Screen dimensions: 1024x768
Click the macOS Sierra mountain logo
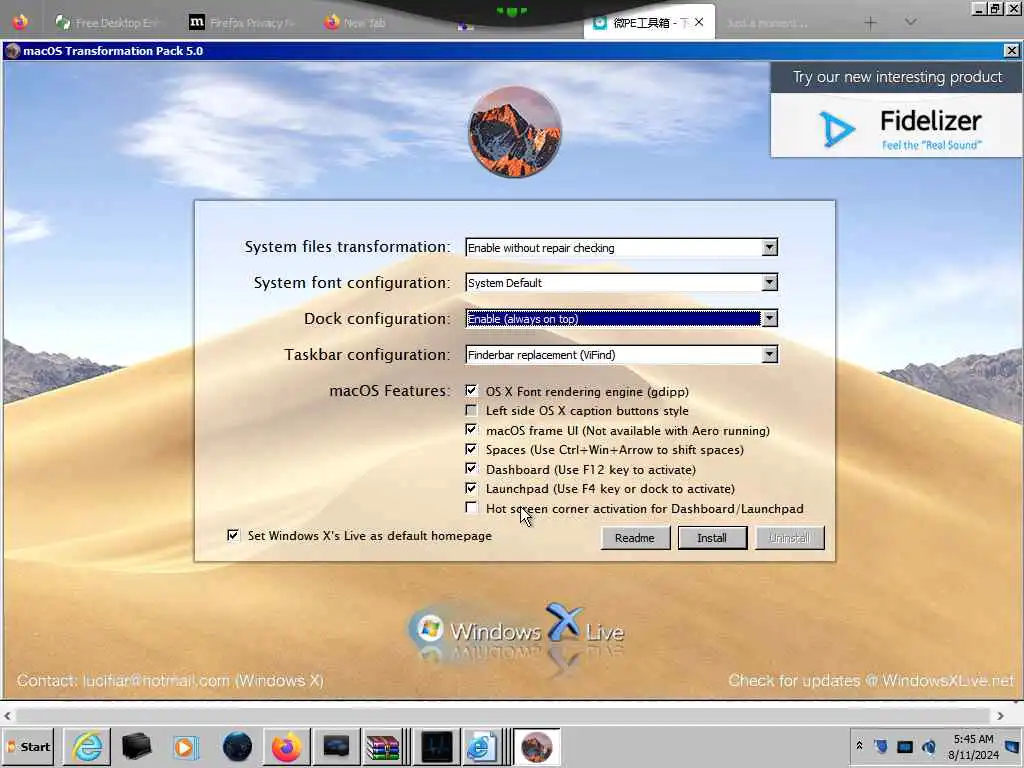[x=515, y=132]
